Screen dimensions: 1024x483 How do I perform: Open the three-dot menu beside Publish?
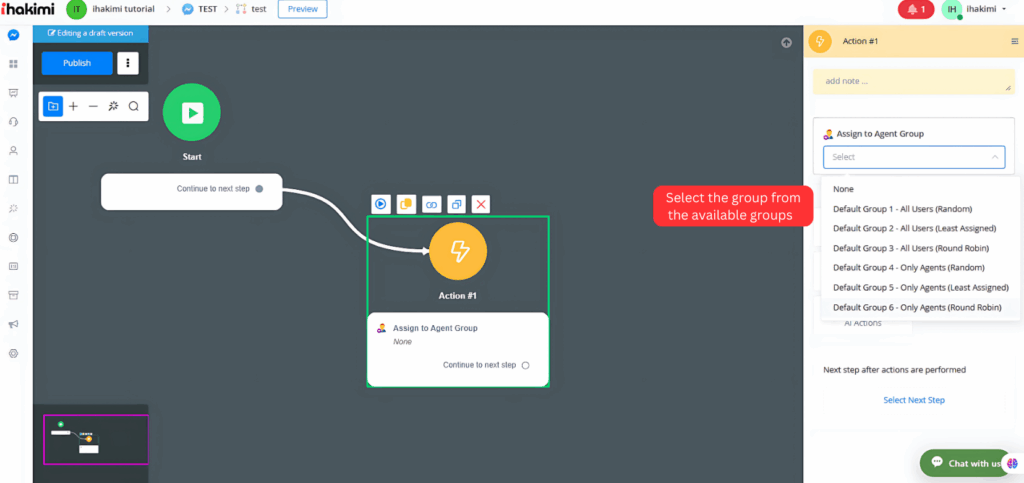[127, 63]
